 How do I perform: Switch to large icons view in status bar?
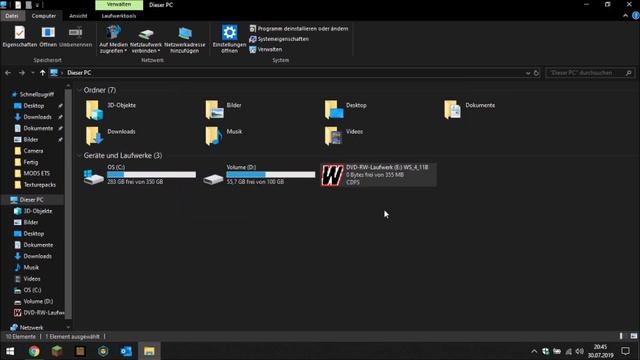633,336
